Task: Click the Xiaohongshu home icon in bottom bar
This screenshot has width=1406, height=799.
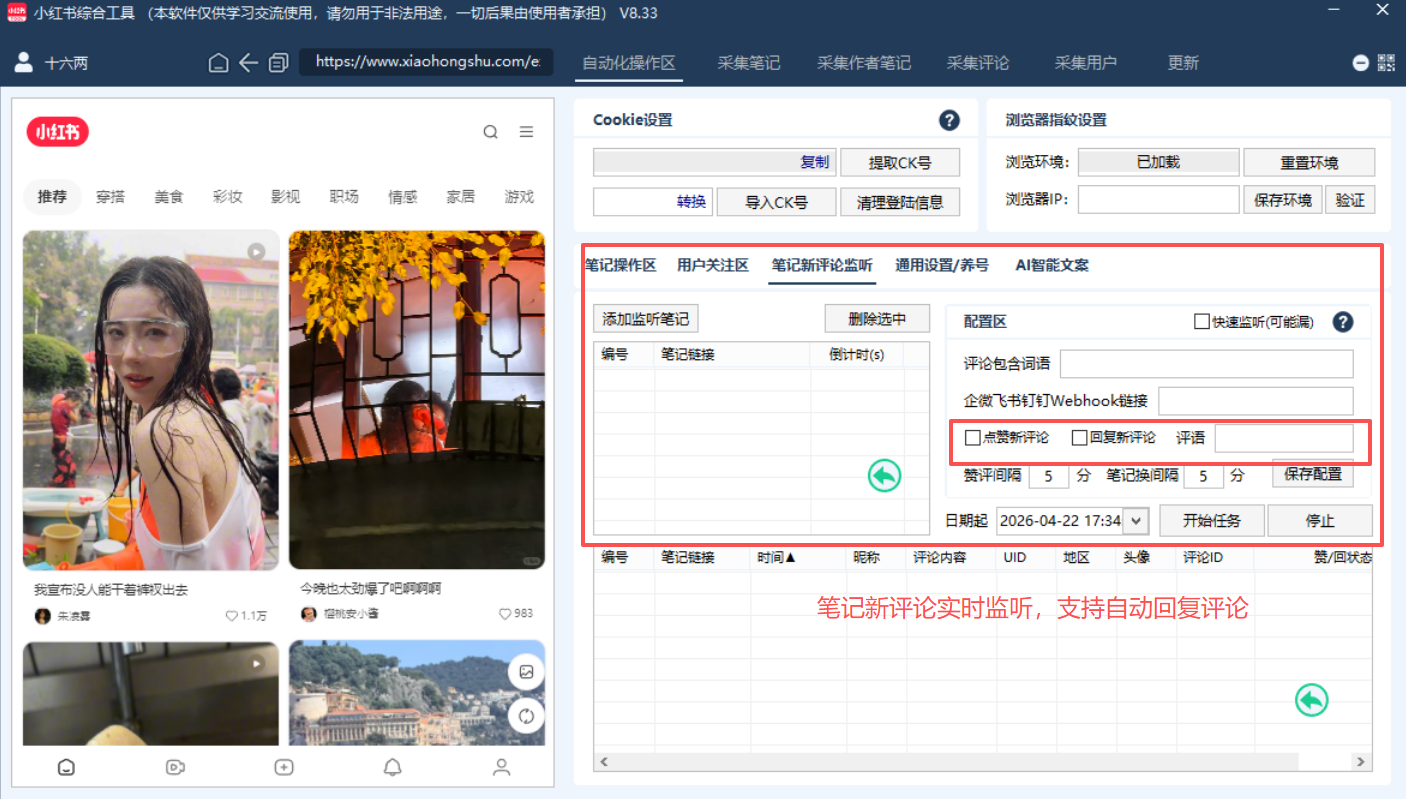Action: pos(66,767)
